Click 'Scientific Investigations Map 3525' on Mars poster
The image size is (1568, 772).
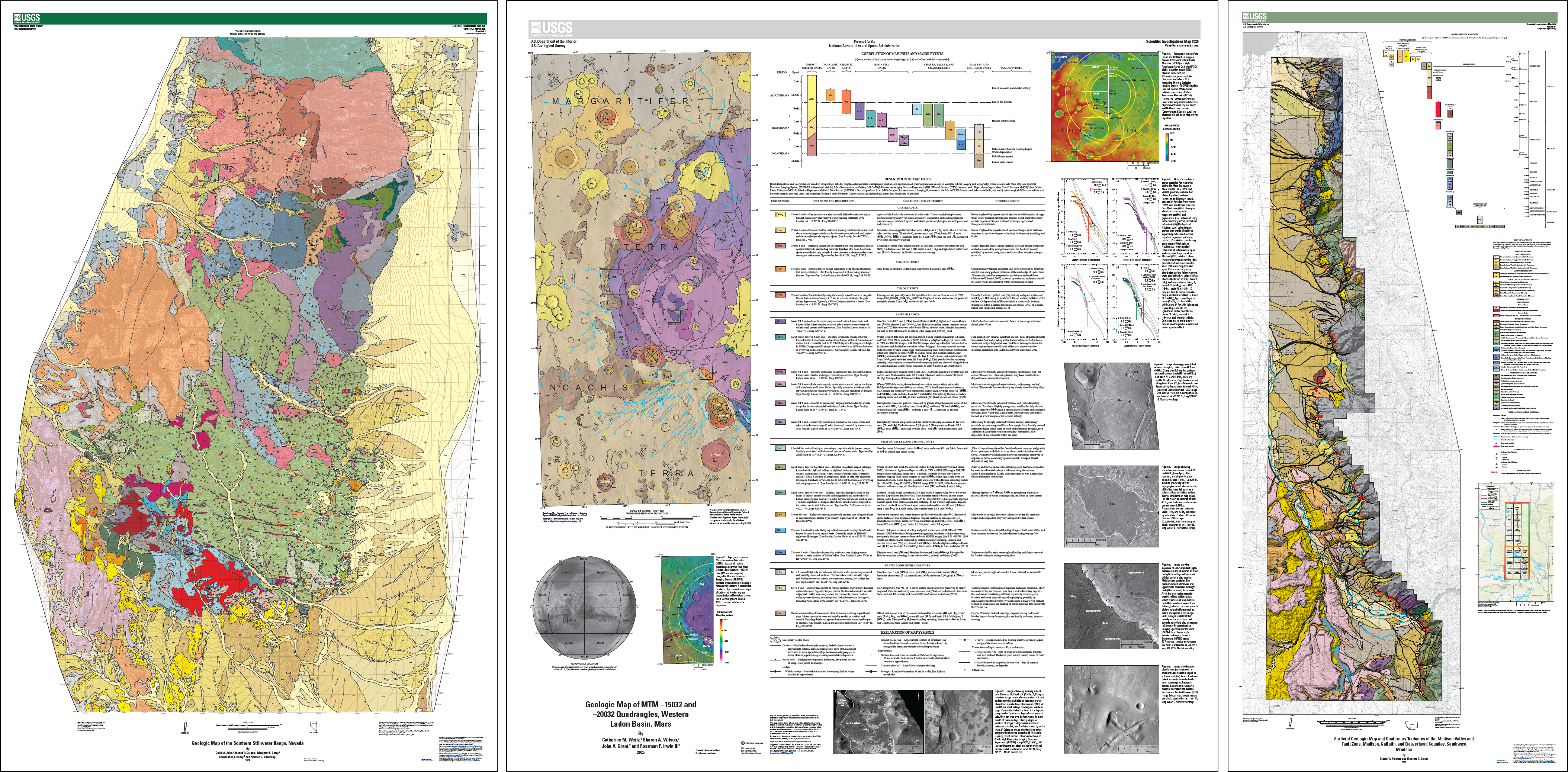(1172, 41)
